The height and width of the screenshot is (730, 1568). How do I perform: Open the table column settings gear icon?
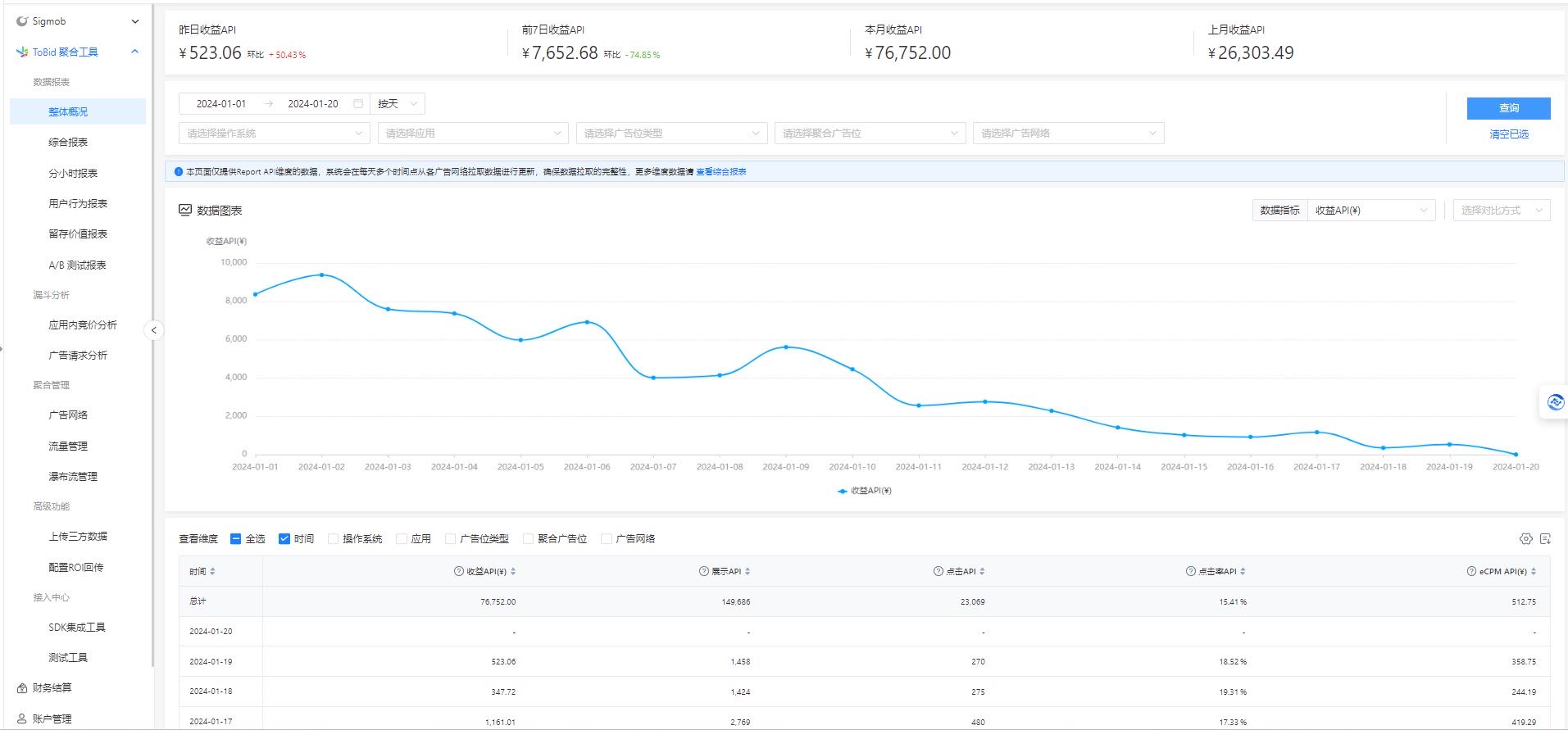point(1525,539)
